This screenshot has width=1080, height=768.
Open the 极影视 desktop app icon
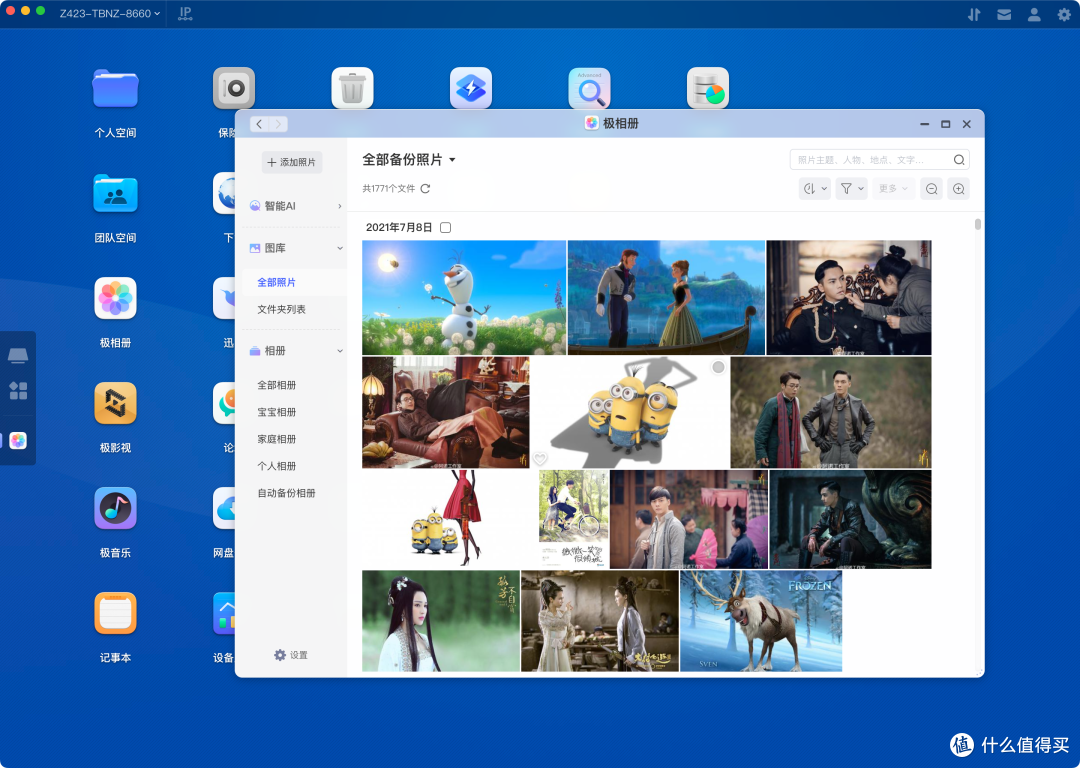point(115,404)
